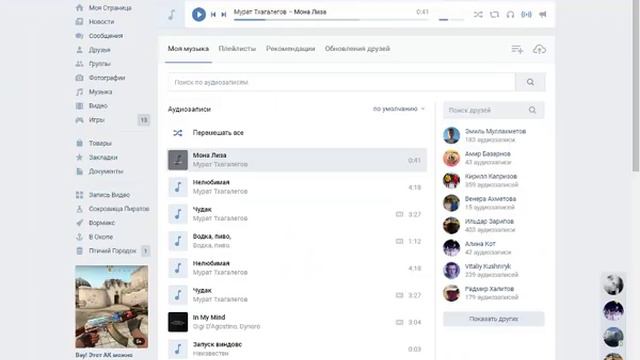Screen dimensions: 640x360
Task: Switch to the Плейлисты tab
Action: tap(237, 49)
